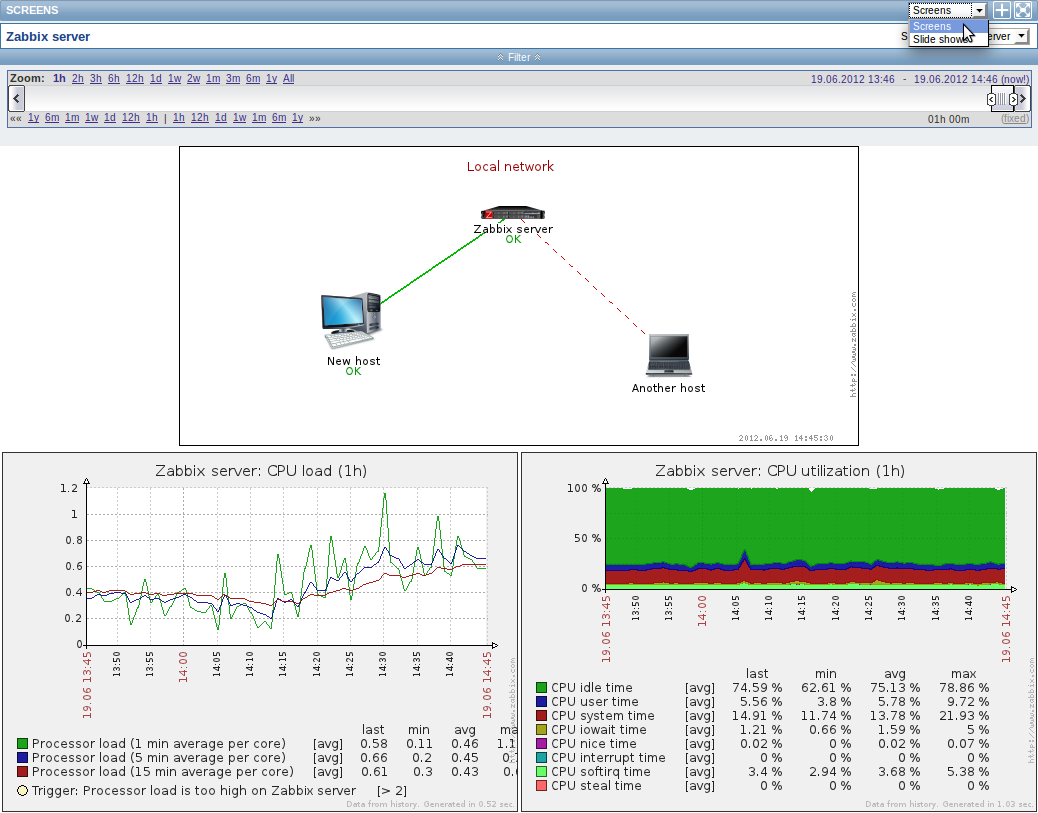Click the Local network map title

pyautogui.click(x=510, y=166)
